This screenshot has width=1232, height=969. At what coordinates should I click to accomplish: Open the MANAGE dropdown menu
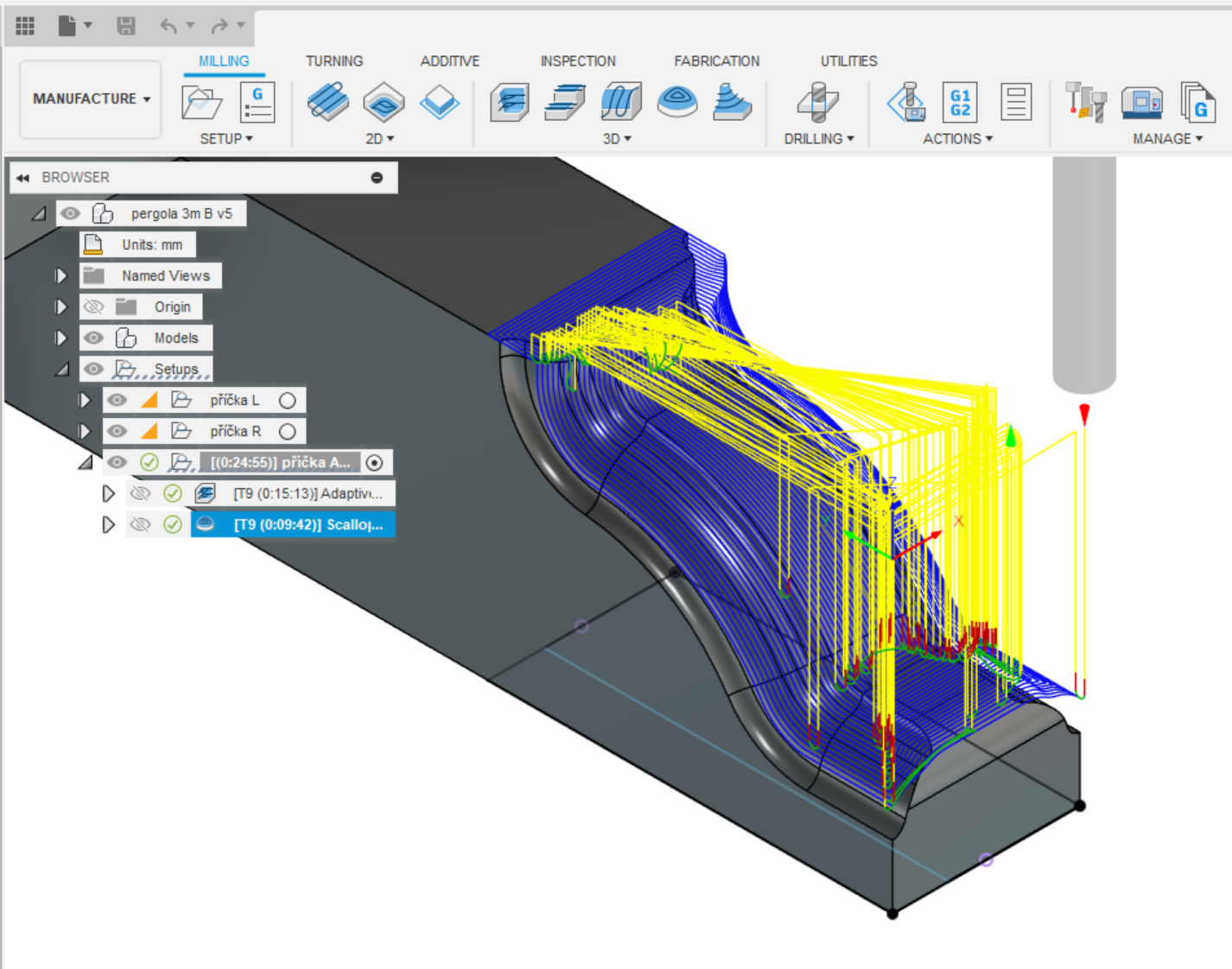click(1167, 139)
